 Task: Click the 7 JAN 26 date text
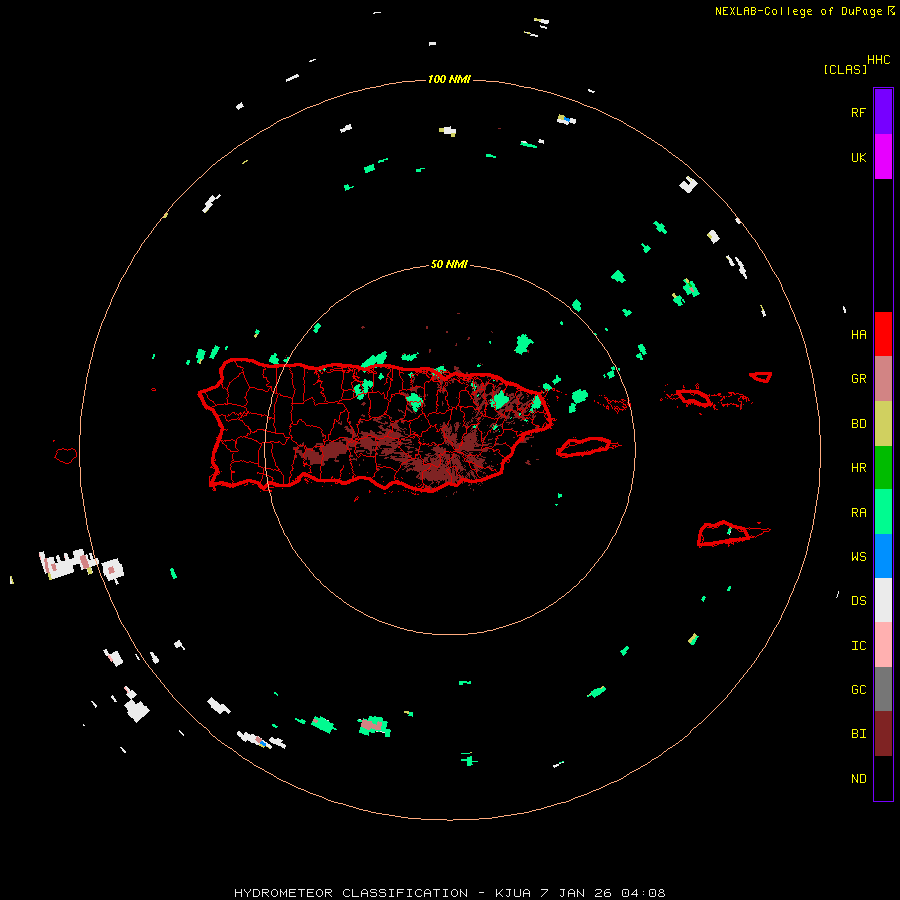tap(576, 893)
